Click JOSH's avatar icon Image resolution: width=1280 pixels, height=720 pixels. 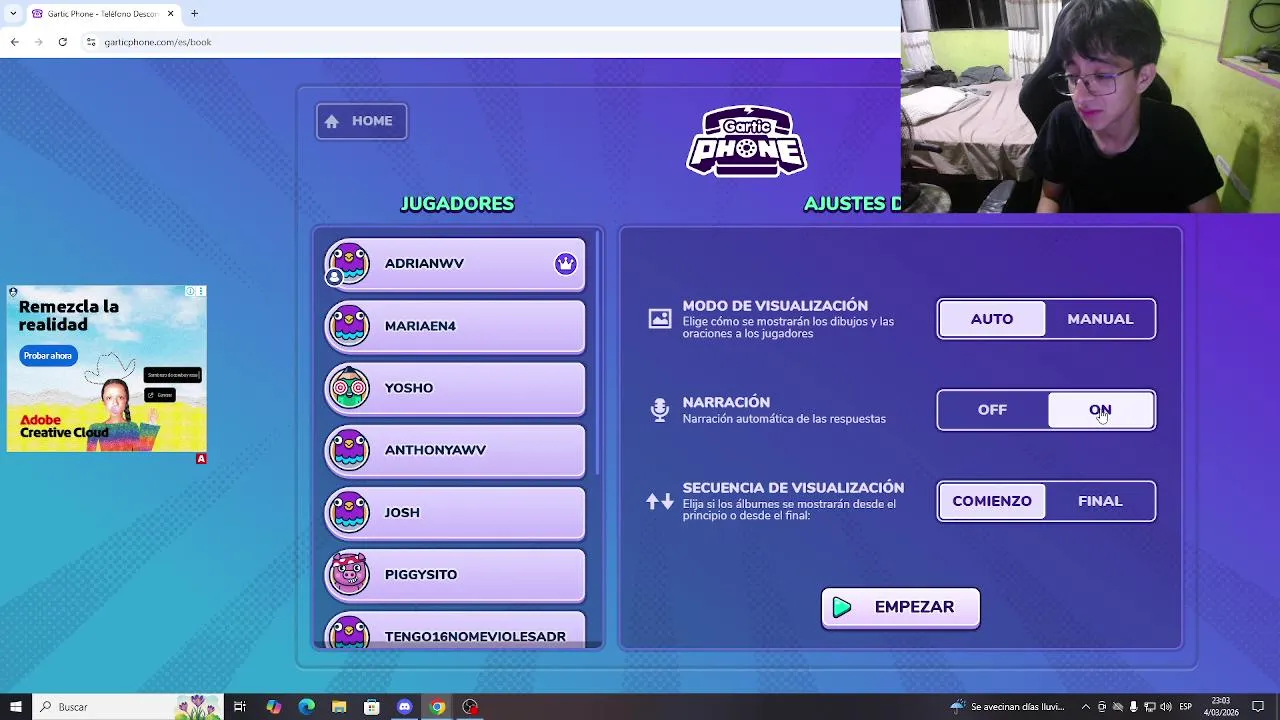349,512
